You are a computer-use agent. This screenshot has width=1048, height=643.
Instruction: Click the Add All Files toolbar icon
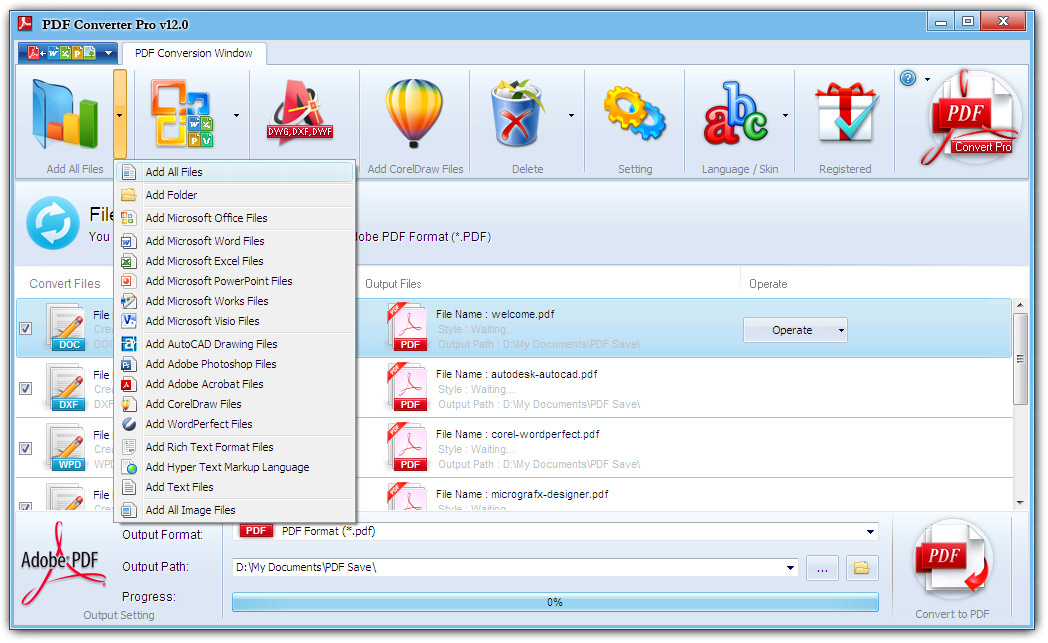[65, 114]
